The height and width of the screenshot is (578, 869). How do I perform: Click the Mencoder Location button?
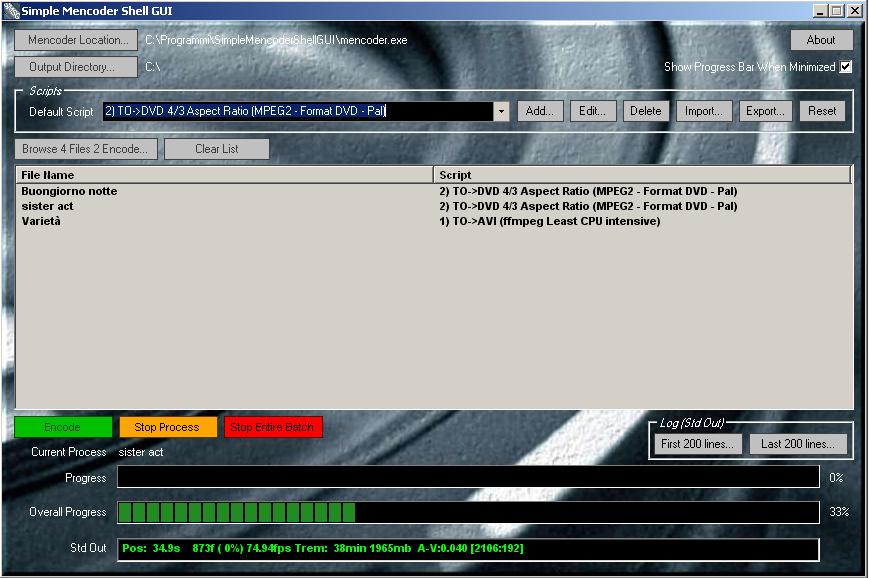coord(76,40)
